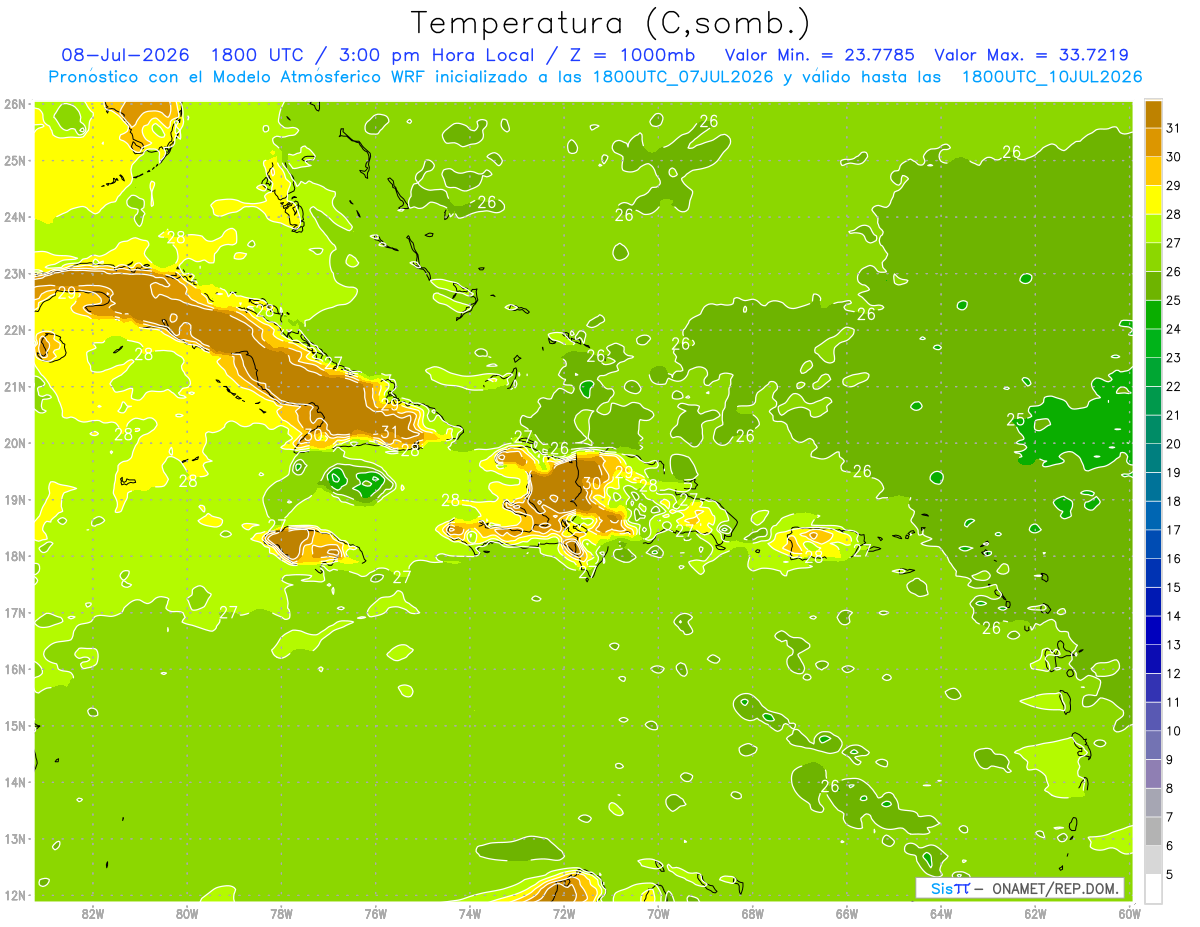Select the white swatch at legend bottom
The image size is (1200, 927).
pyautogui.click(x=1153, y=888)
